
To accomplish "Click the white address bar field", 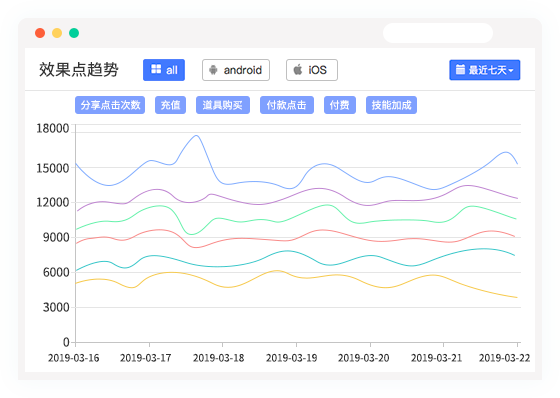I will pos(438,33).
